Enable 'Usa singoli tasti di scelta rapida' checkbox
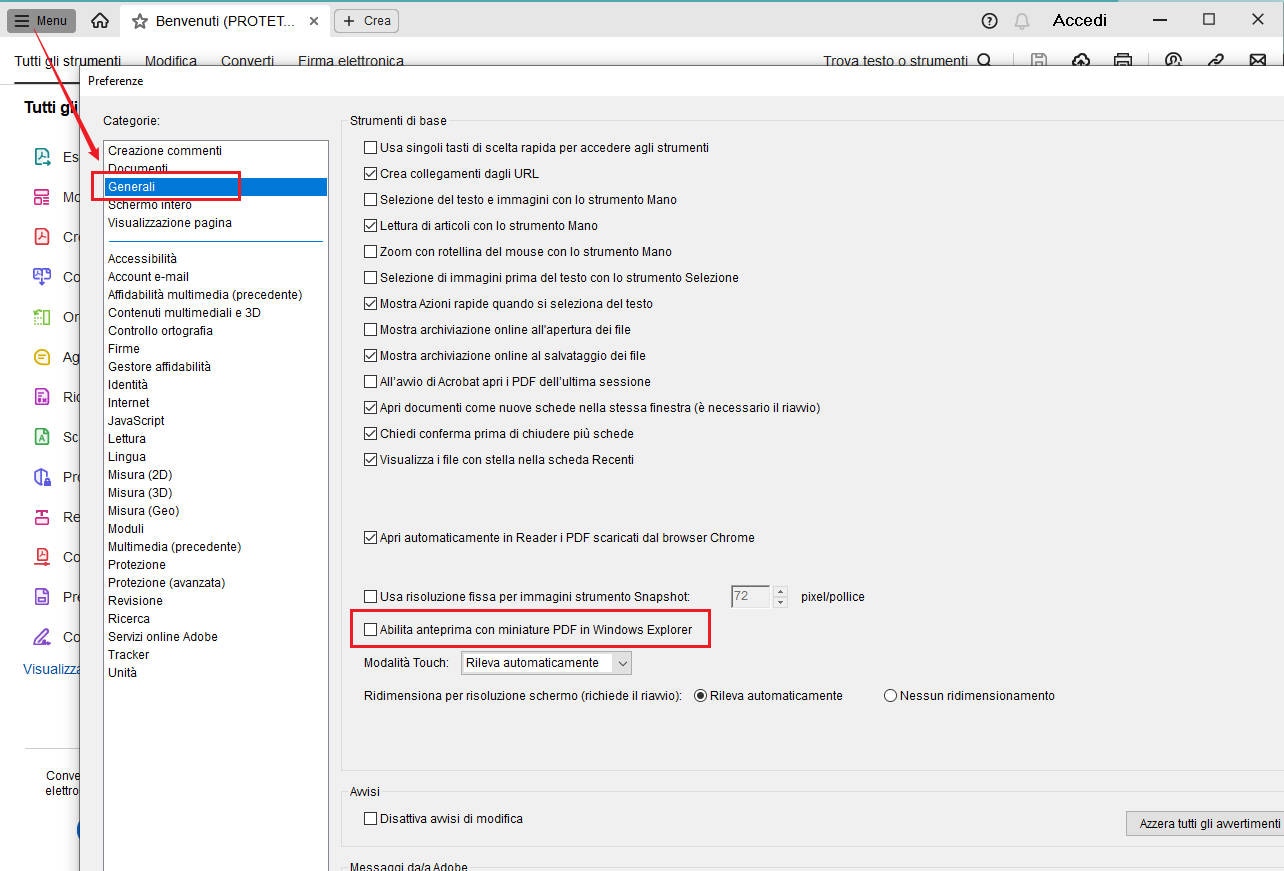This screenshot has width=1284, height=871. tap(371, 148)
